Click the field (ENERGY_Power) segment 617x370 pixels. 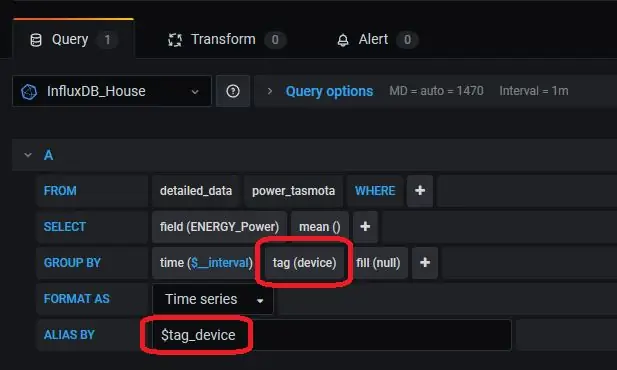(219, 227)
